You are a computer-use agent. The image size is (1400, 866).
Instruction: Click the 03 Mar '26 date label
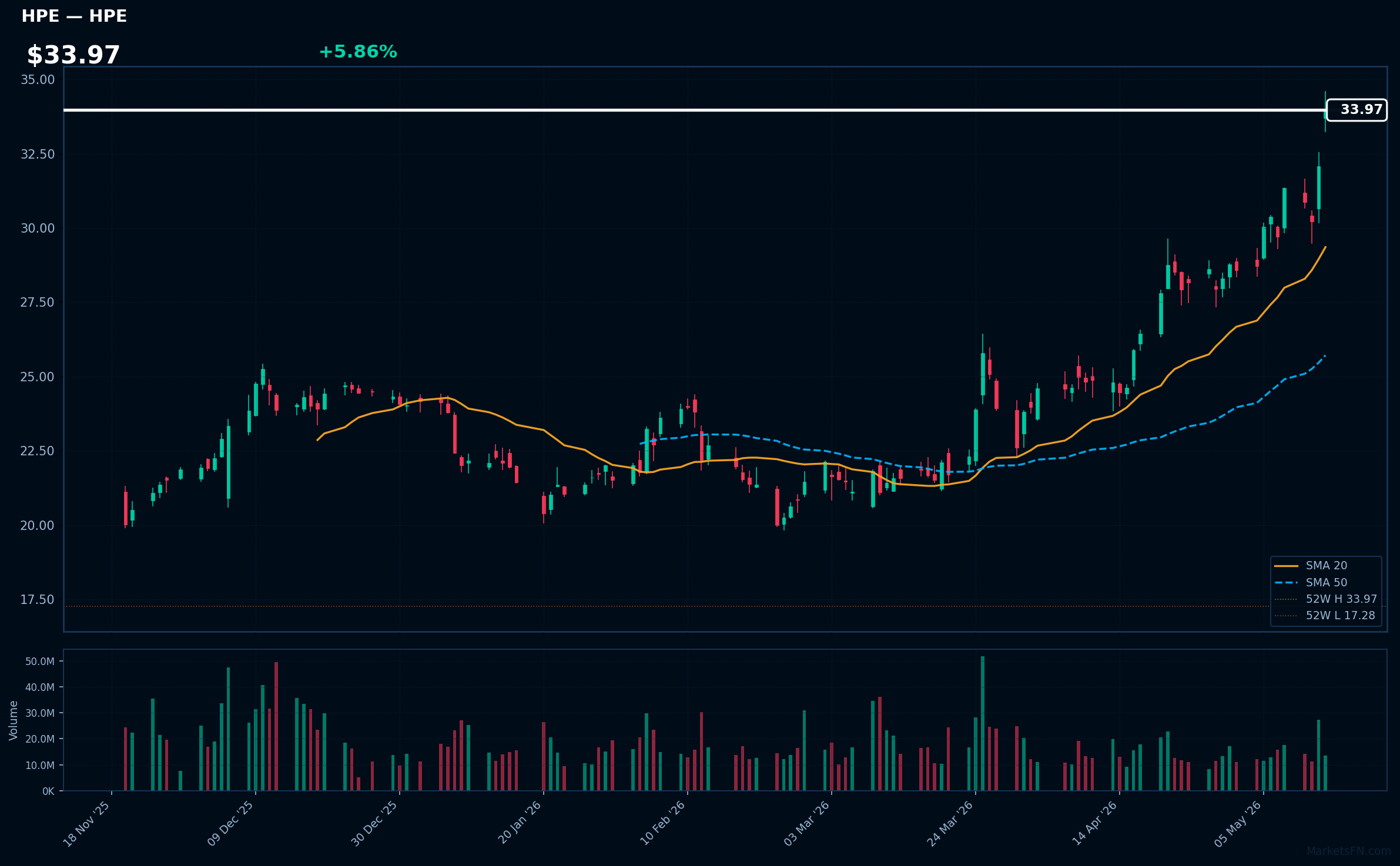[806, 824]
